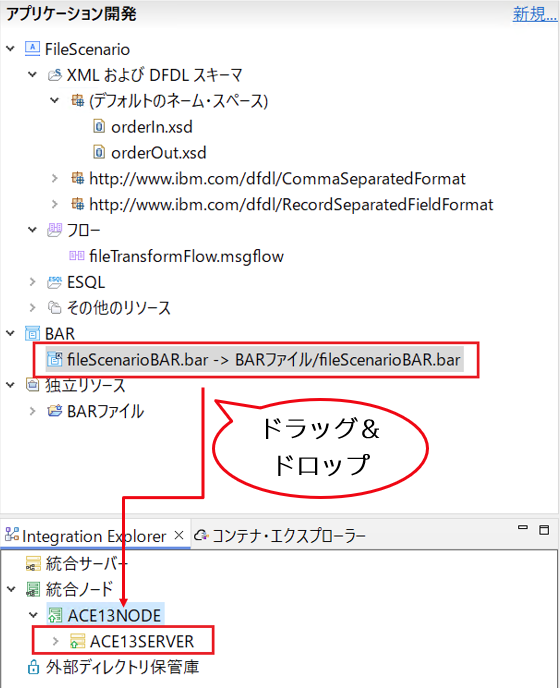The height and width of the screenshot is (688, 560).
Task: Click the ACE13SERVER server icon
Action: pos(77,641)
